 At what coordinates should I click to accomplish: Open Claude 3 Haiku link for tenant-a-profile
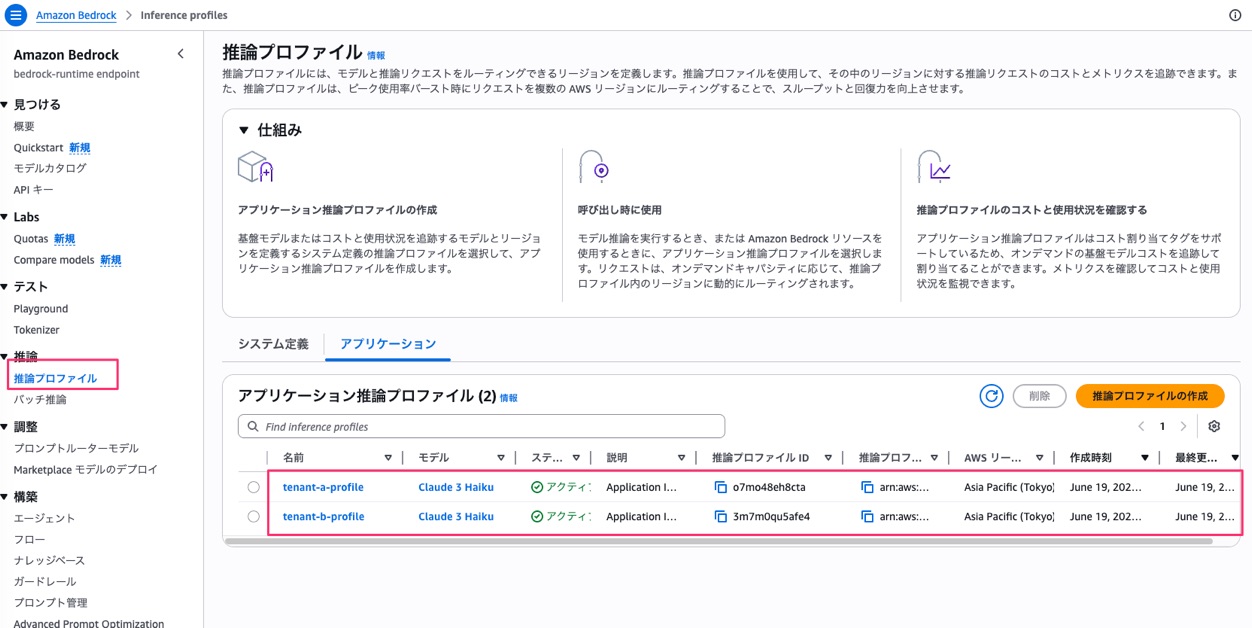456,487
